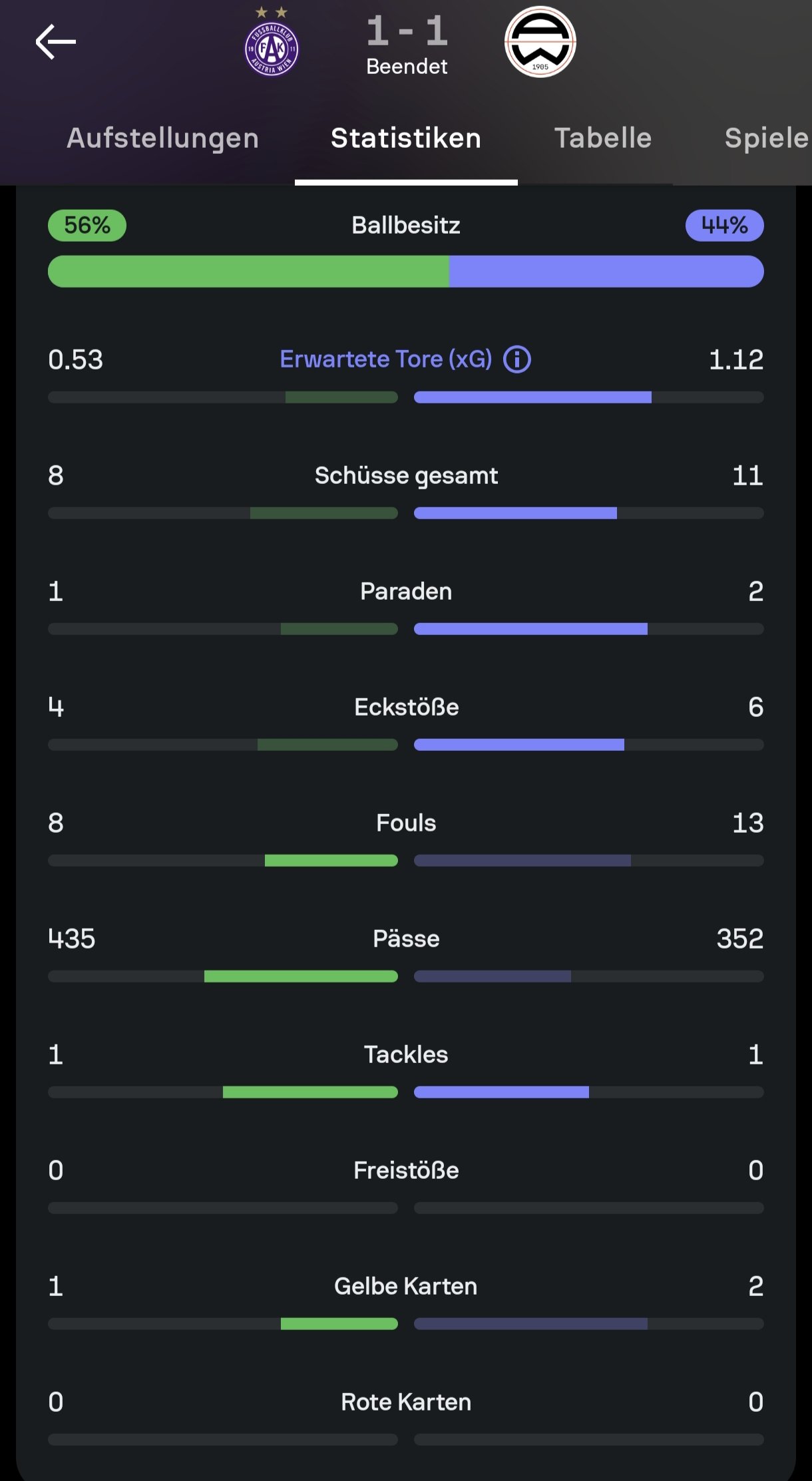Select the Schüsse gesamt stat row
This screenshot has width=812, height=1481.
tap(406, 491)
